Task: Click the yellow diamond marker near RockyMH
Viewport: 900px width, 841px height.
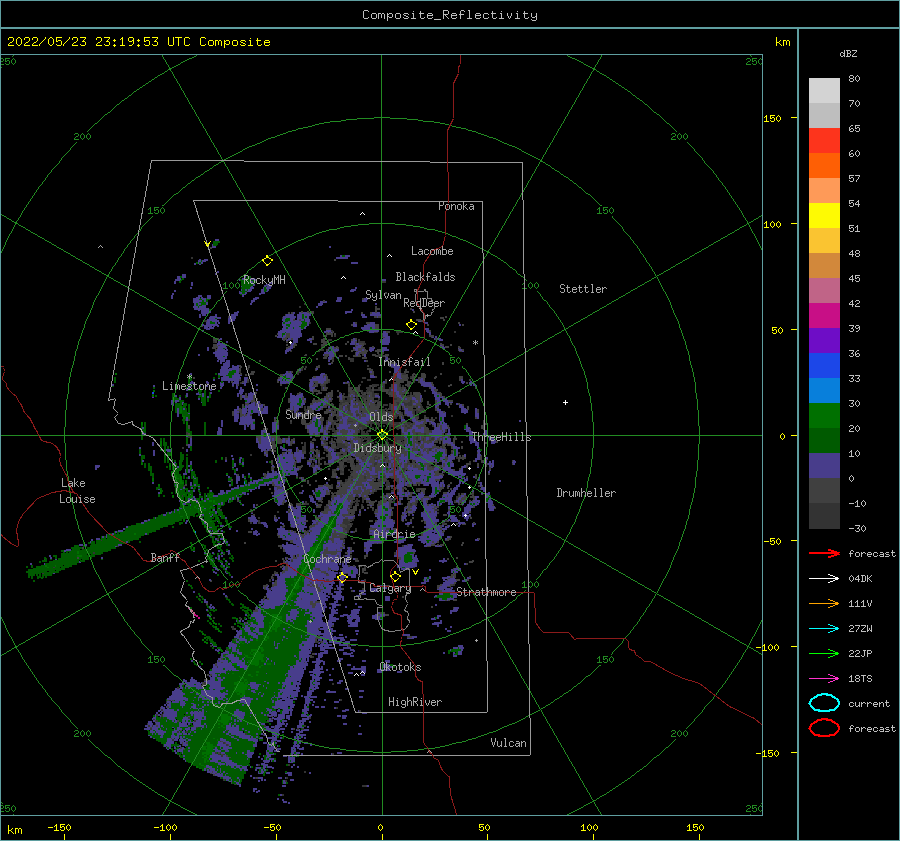Action: pyautogui.click(x=267, y=261)
